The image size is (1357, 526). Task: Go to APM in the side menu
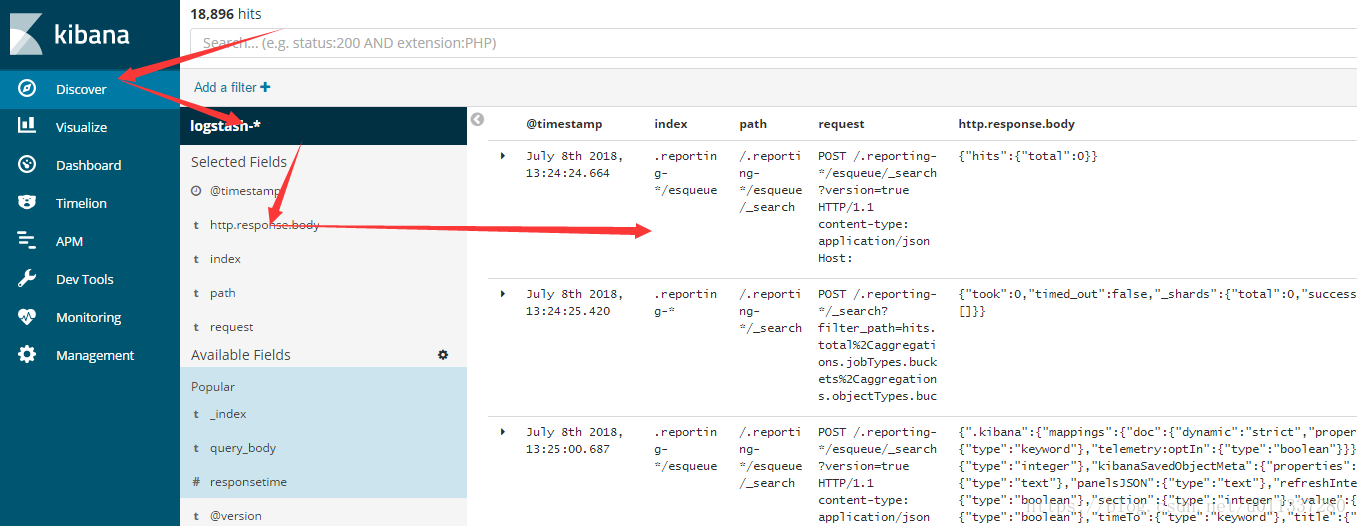69,241
